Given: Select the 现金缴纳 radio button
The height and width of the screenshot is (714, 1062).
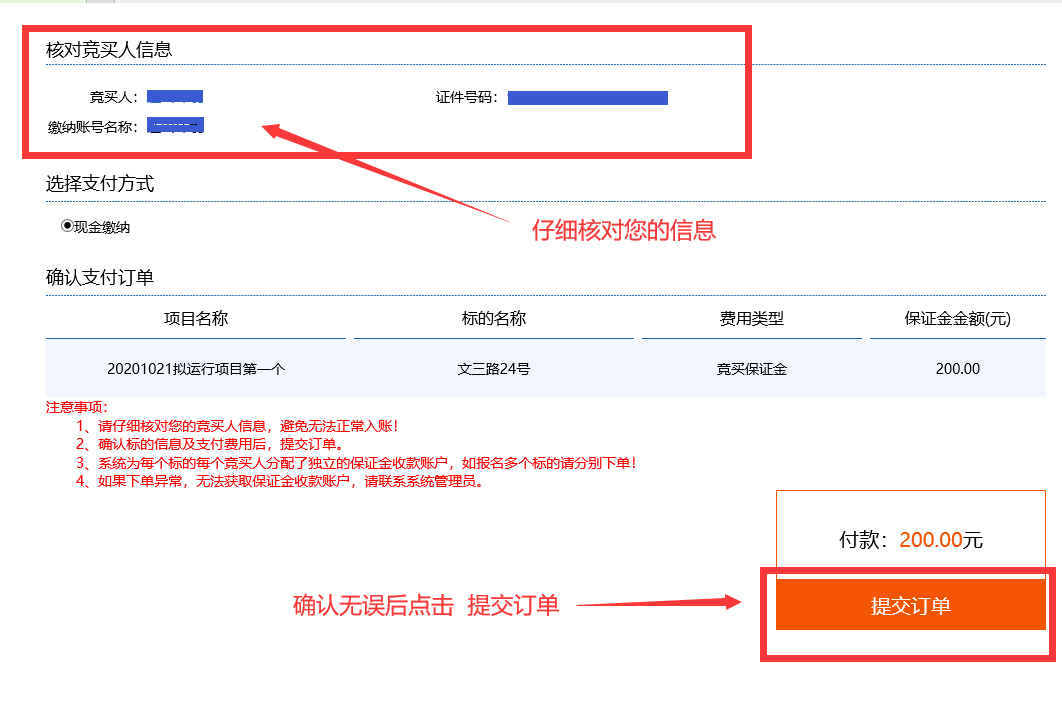Looking at the screenshot, I should pos(68,226).
